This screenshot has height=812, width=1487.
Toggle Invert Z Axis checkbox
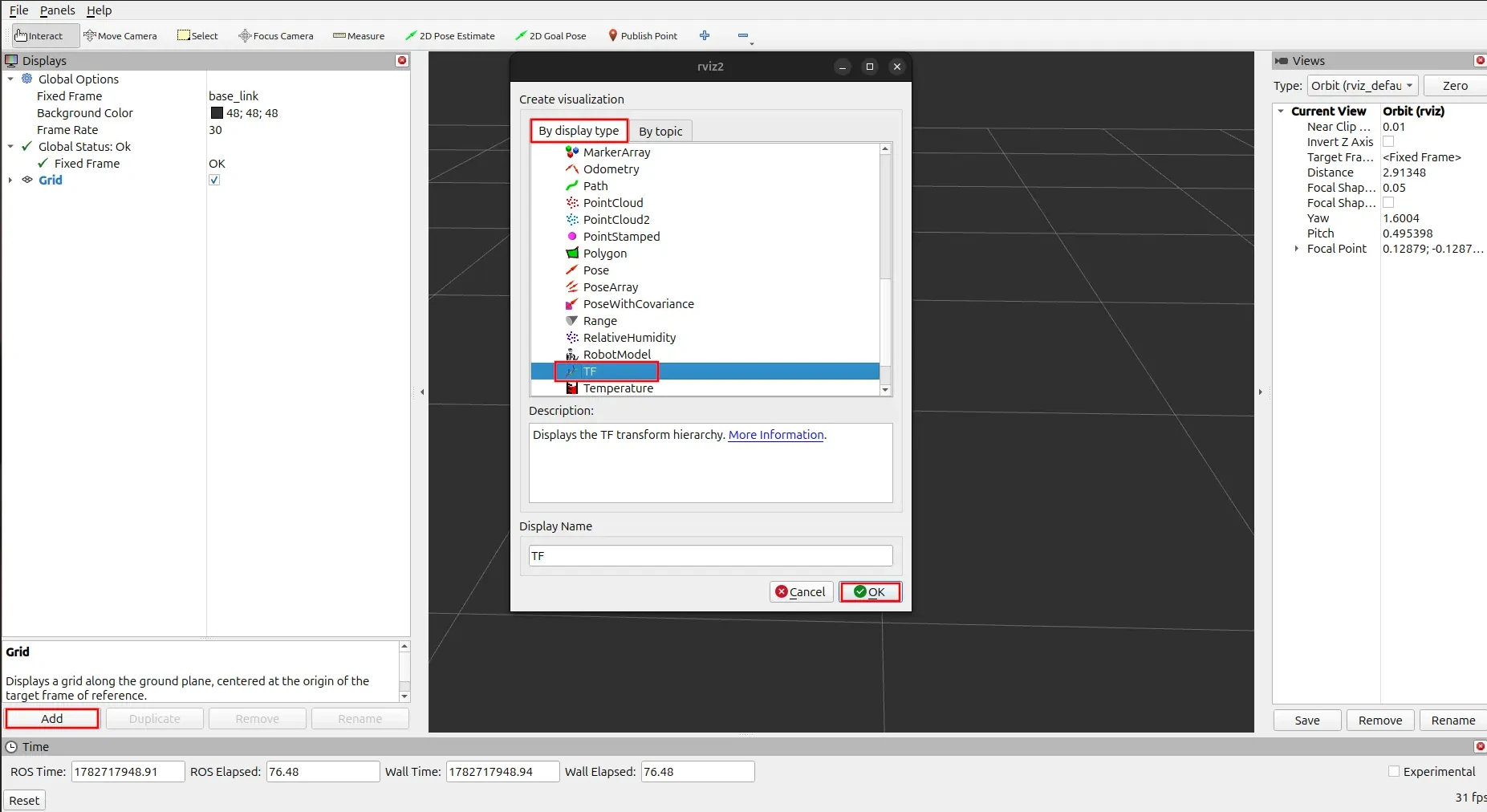tap(1388, 142)
